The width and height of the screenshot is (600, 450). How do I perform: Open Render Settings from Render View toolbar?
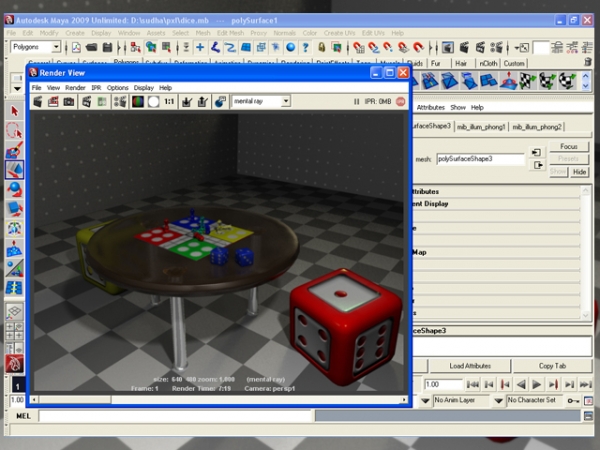point(120,102)
